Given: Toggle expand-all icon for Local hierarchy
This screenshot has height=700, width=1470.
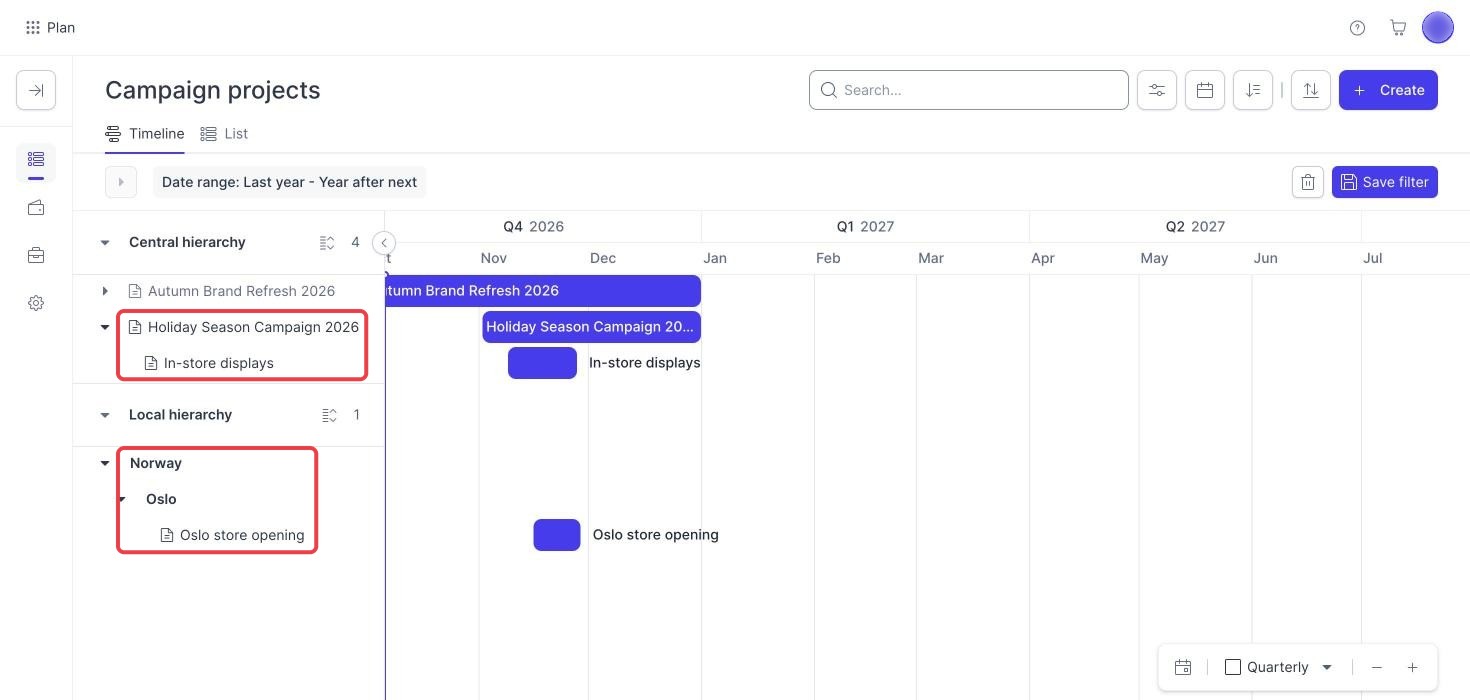Looking at the screenshot, I should pos(328,415).
